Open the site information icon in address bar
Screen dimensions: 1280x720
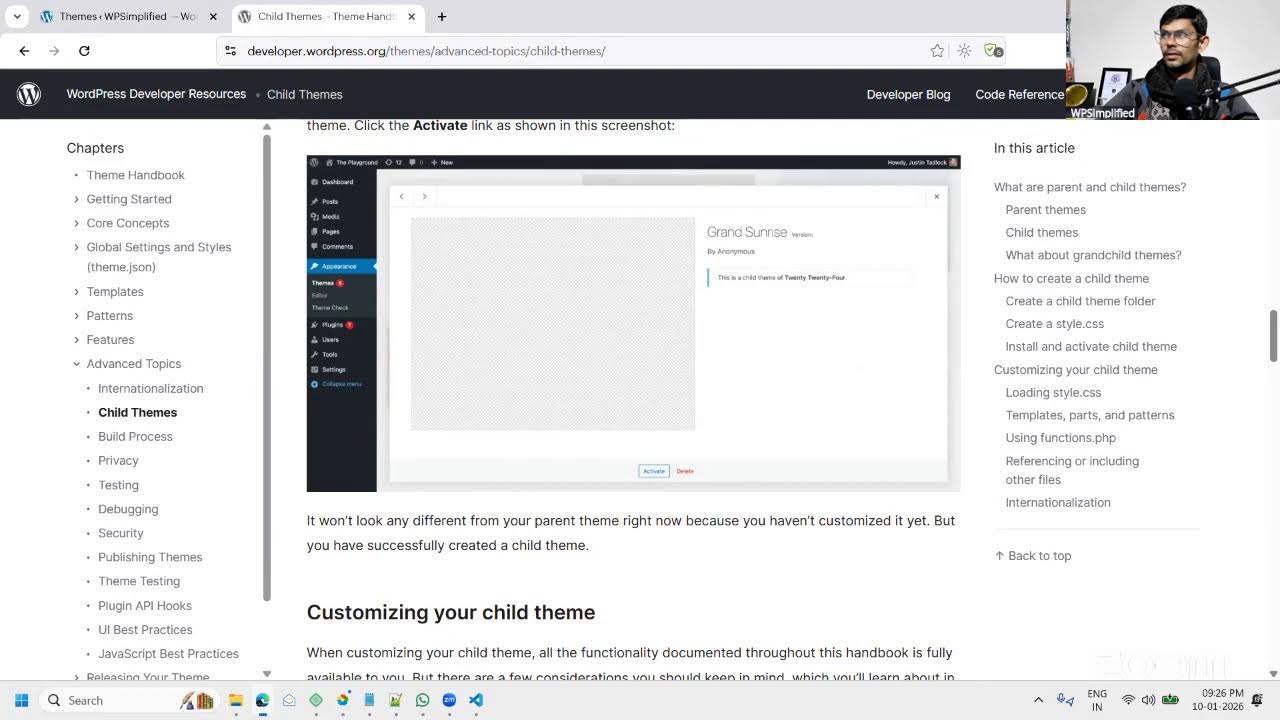(230, 51)
